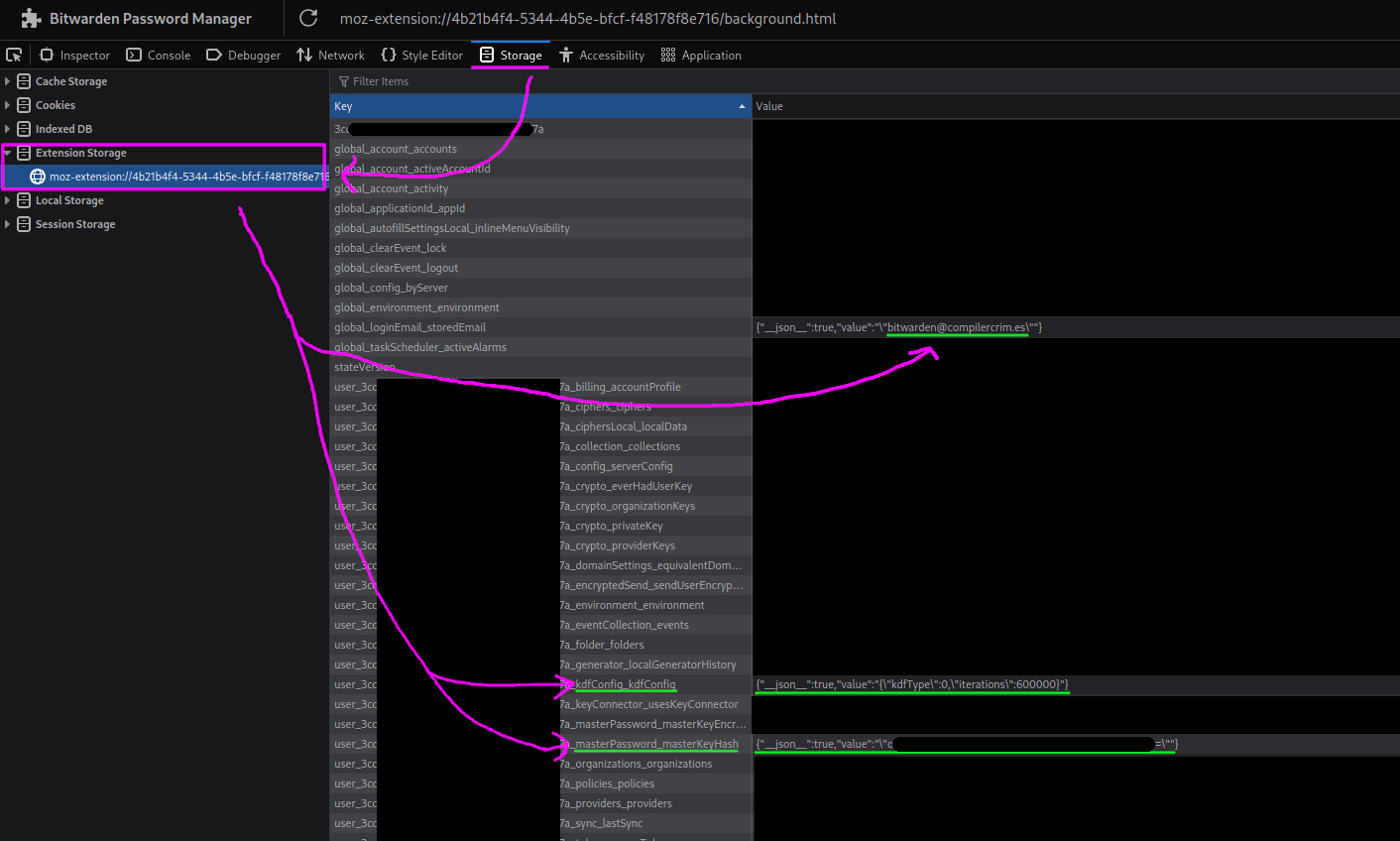Screen dimensions: 1400x841
Task: Click the element picker icon
Action: click(x=14, y=55)
